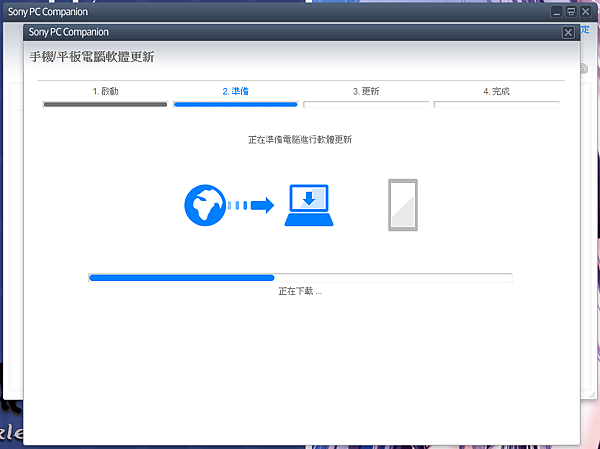Click the empty step 4 progress bar

point(496,104)
